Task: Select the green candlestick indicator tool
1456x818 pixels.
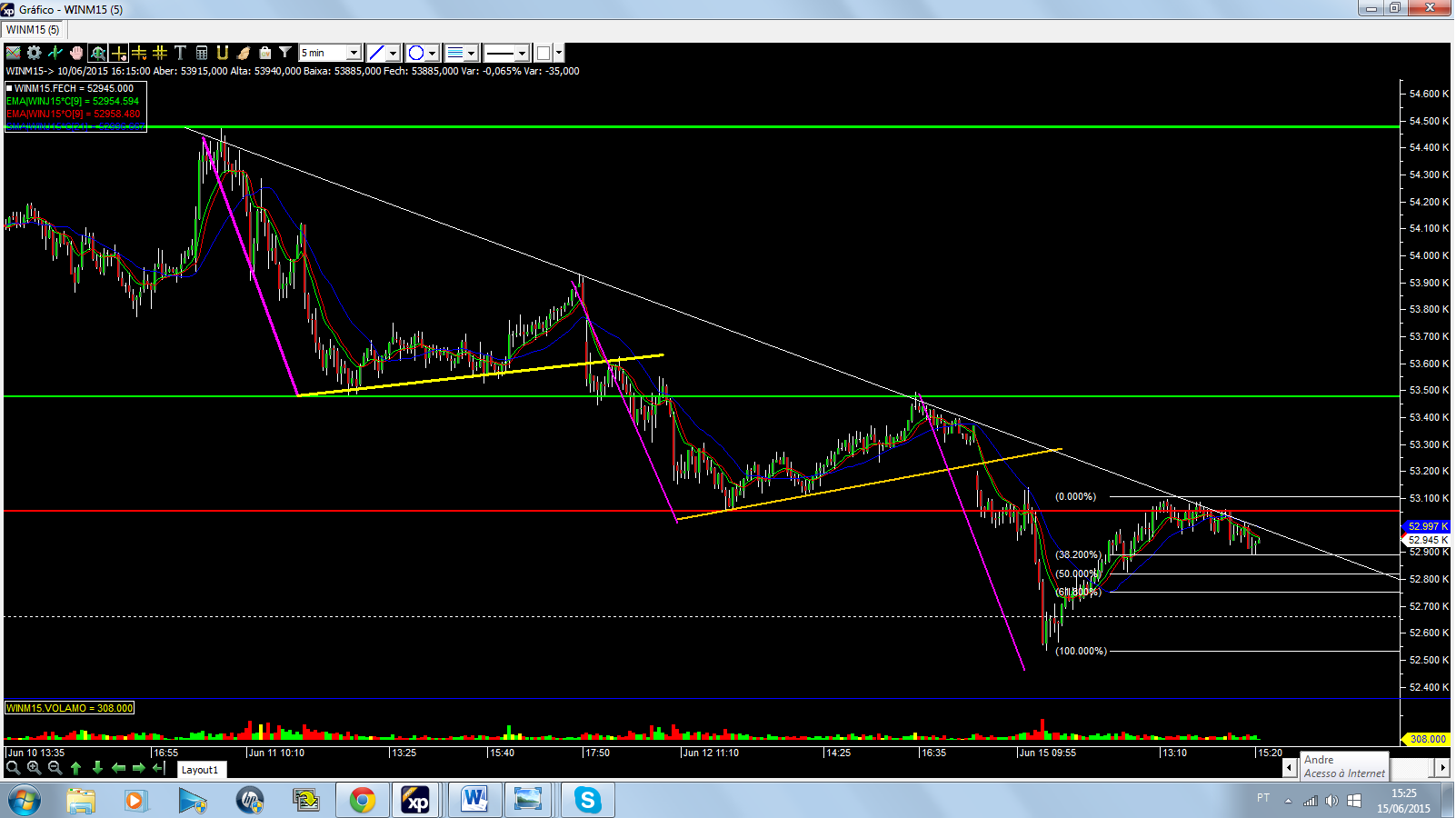Action: pos(55,53)
